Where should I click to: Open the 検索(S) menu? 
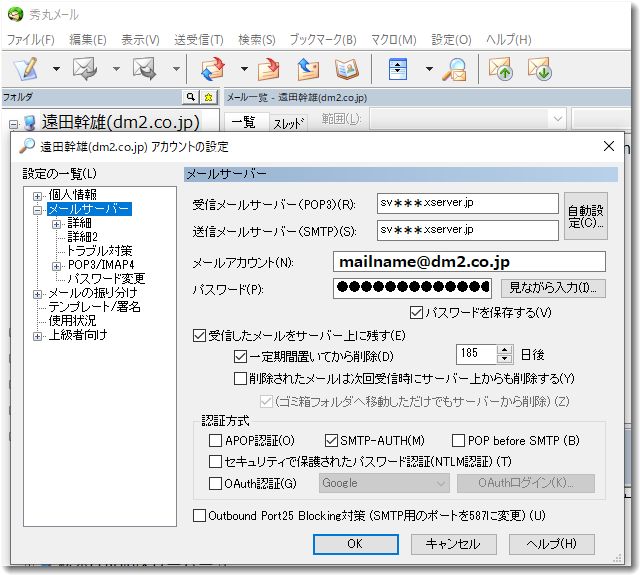point(257,40)
